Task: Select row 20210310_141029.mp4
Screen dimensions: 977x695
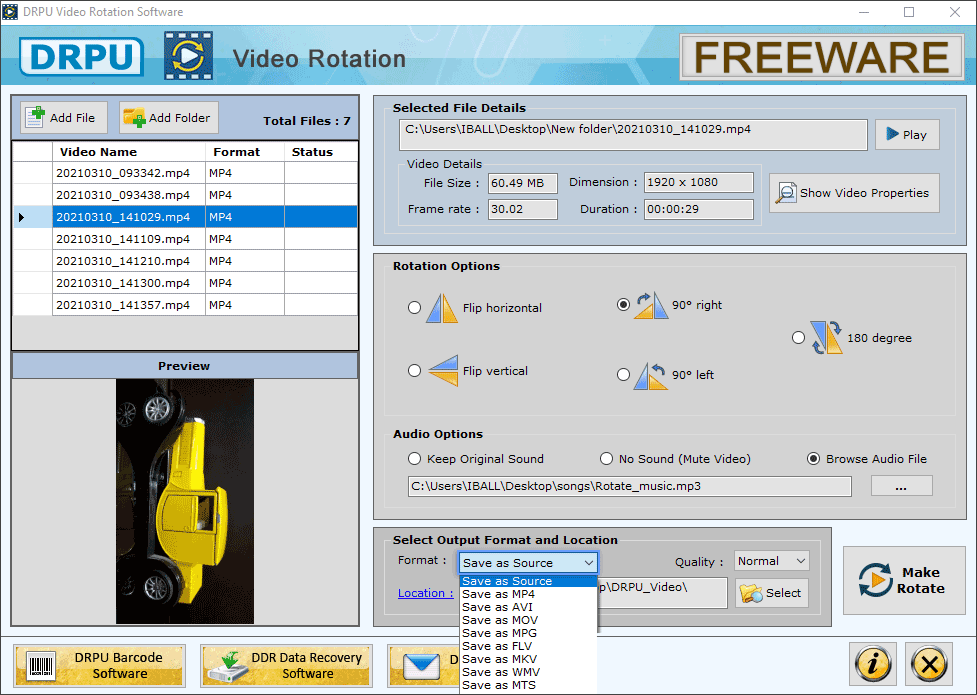Action: [185, 217]
